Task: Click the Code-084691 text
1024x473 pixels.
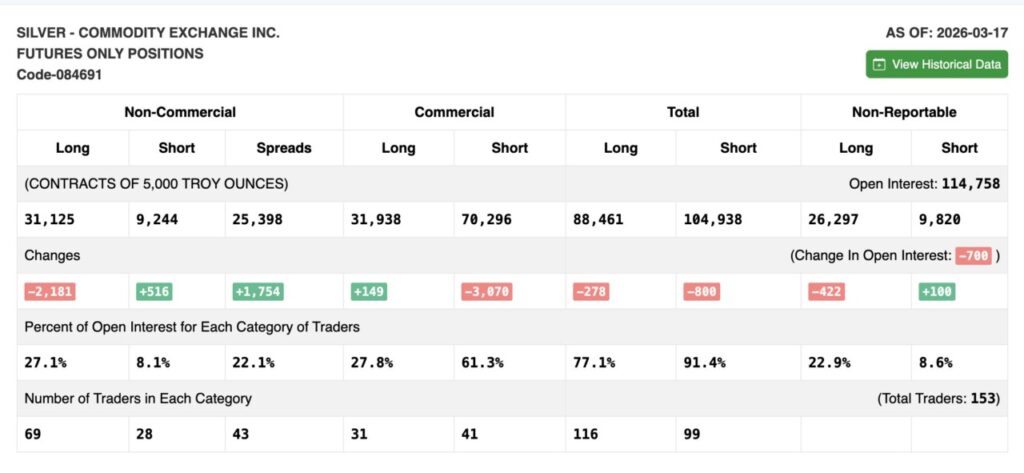Action: click(59, 74)
